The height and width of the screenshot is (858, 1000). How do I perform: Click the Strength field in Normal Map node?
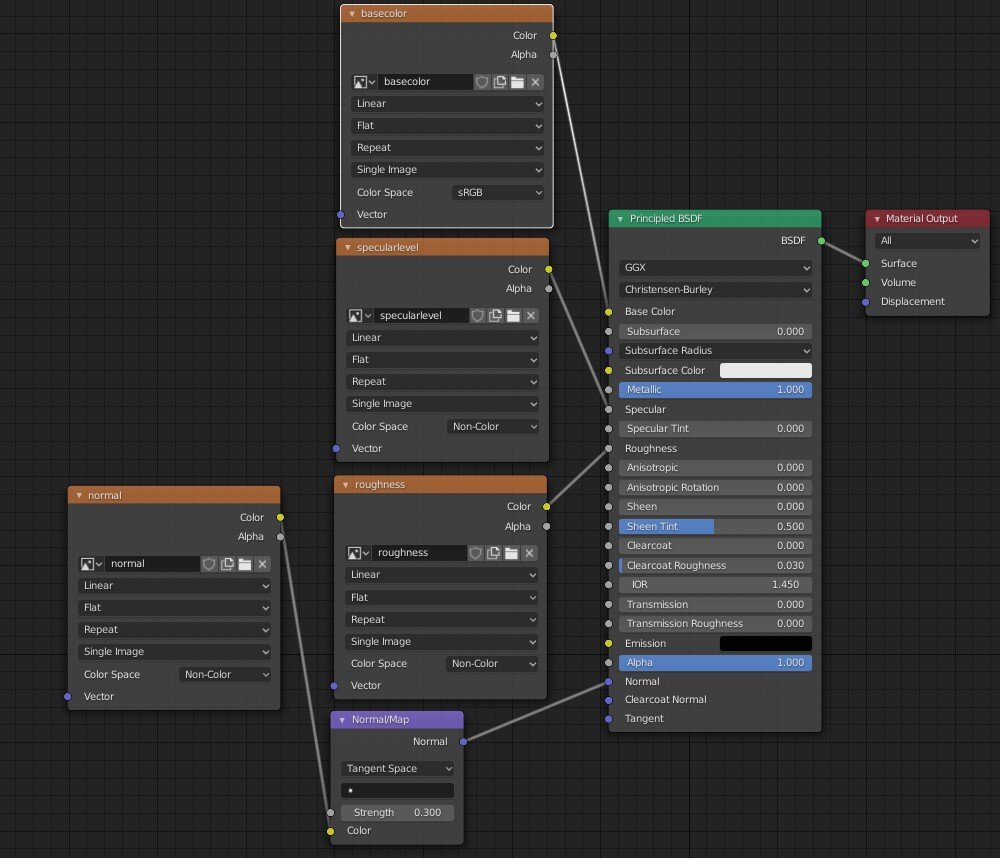397,813
